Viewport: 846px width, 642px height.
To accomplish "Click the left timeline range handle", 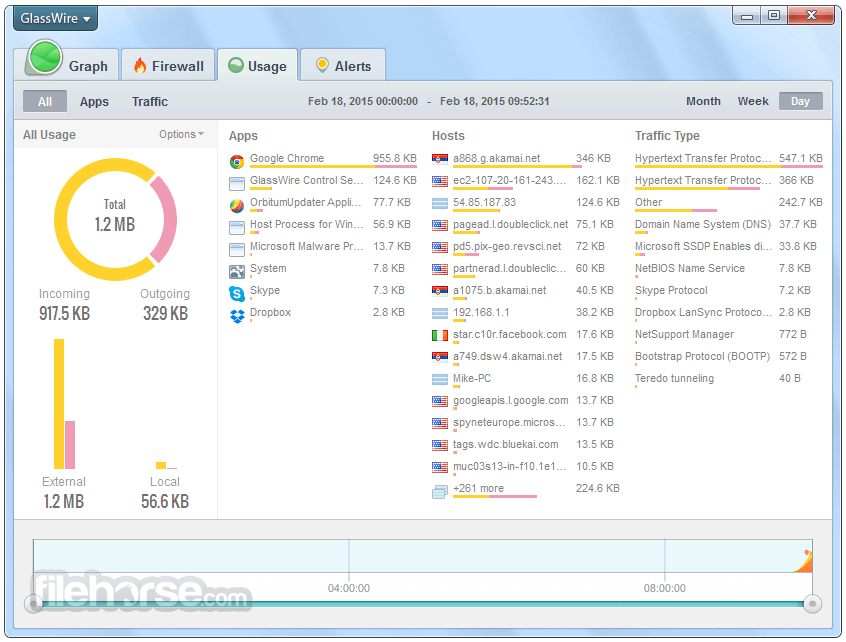I will tap(33, 604).
